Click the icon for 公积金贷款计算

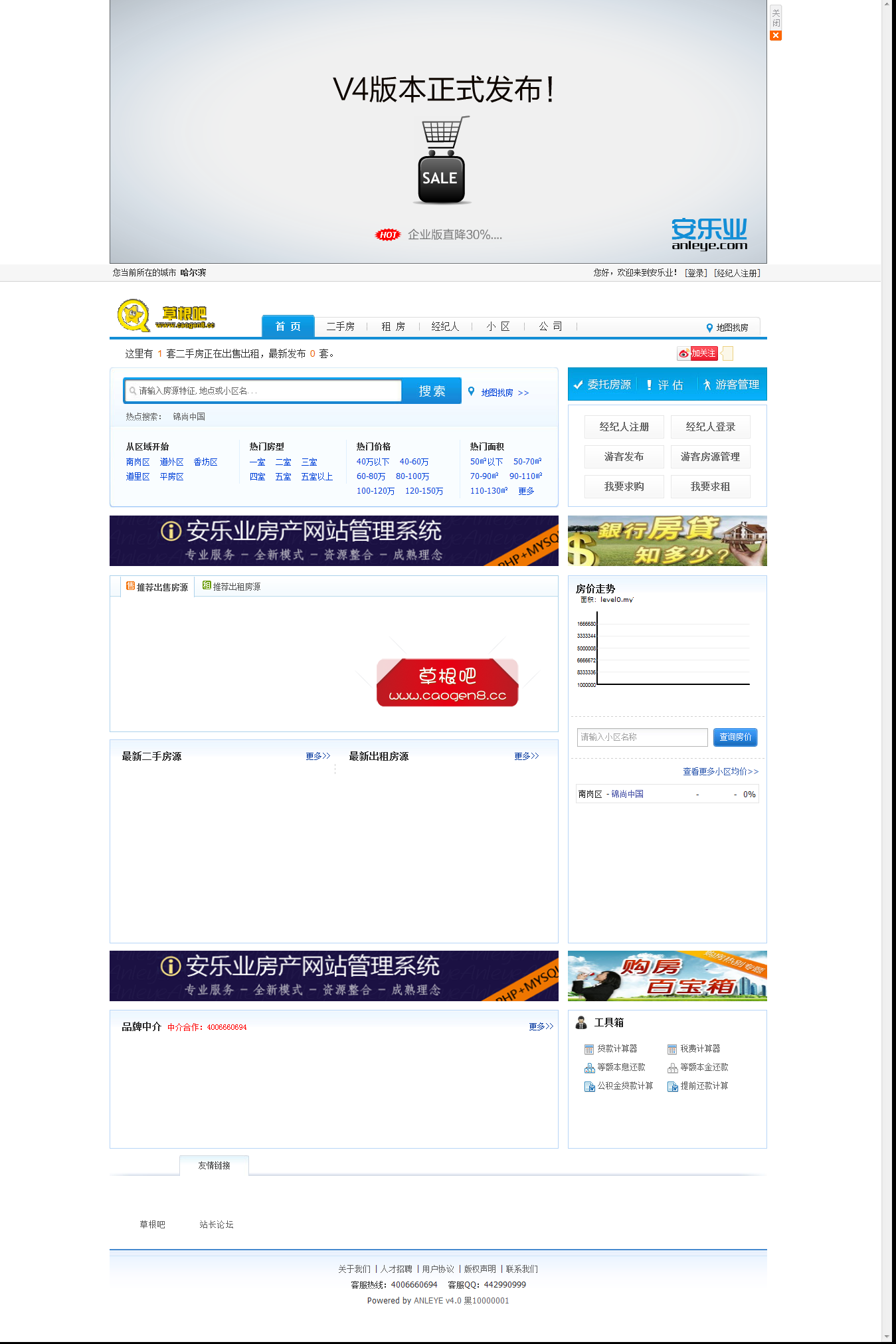point(588,1086)
